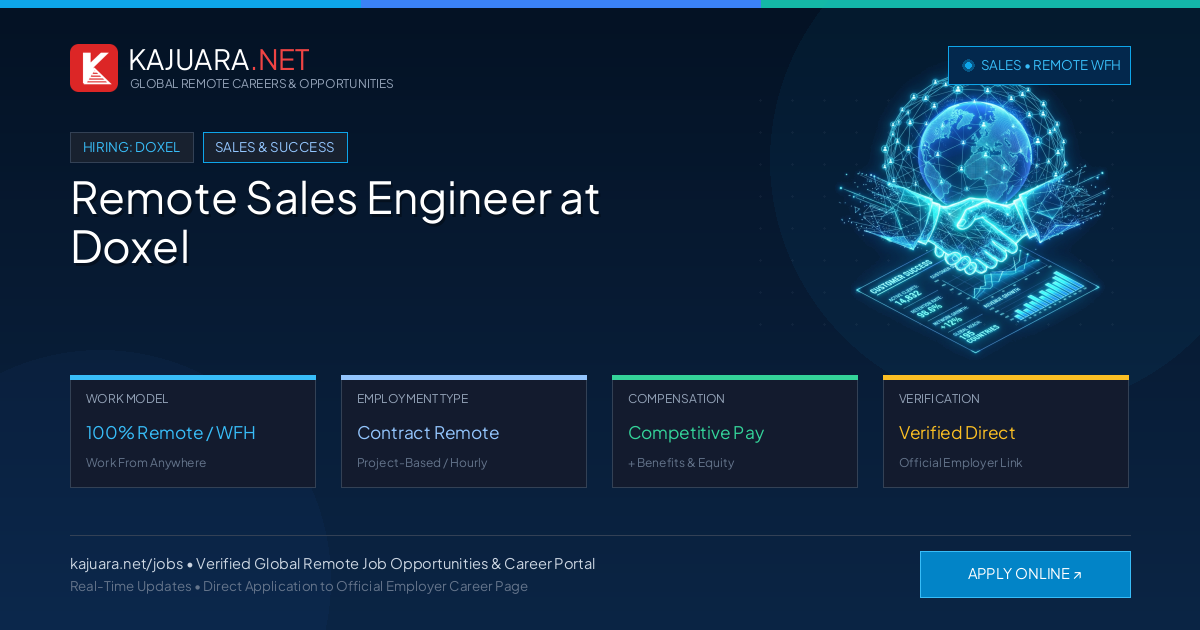The image size is (1200, 630).
Task: Click the glowing handshake globe illustration
Action: tap(975, 215)
